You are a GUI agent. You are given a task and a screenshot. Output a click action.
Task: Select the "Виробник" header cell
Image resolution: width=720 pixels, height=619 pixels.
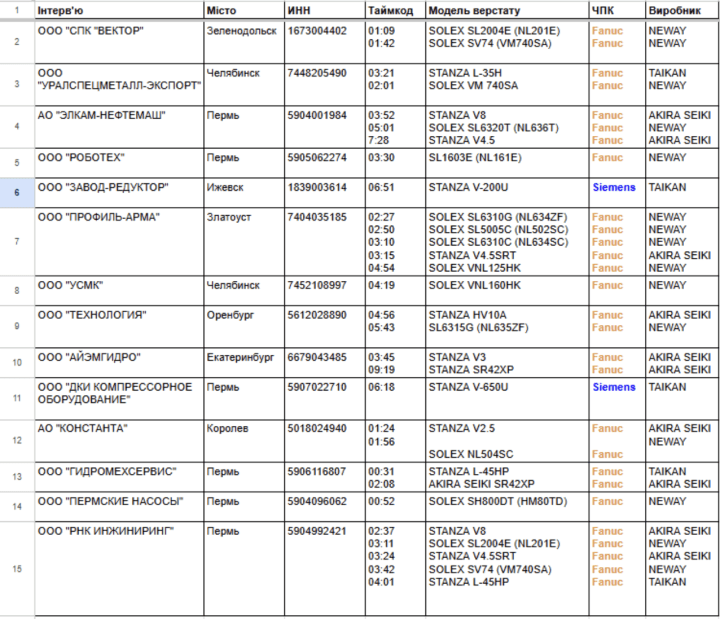682,10
